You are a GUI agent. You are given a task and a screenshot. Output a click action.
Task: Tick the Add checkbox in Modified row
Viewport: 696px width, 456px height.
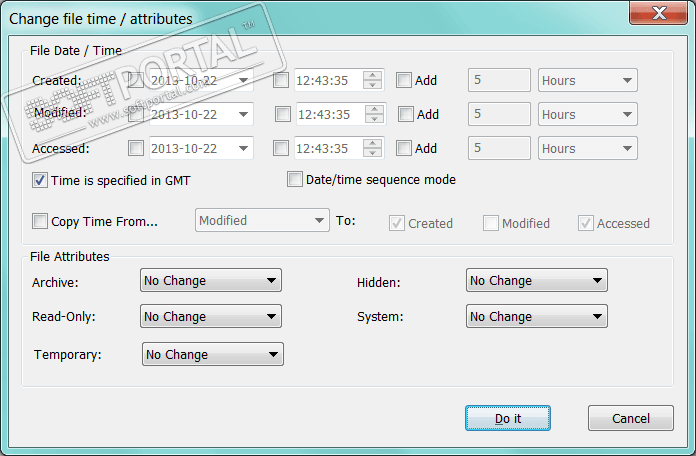pyautogui.click(x=405, y=114)
